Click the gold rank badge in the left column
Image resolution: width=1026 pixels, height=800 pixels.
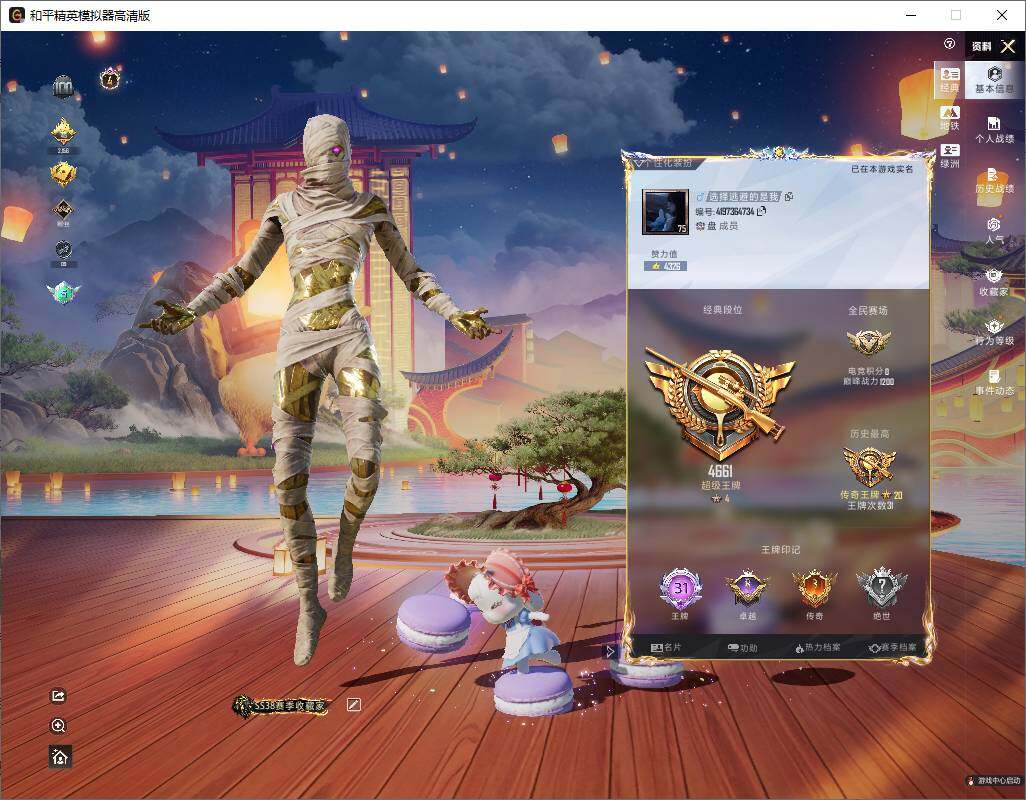[63, 135]
